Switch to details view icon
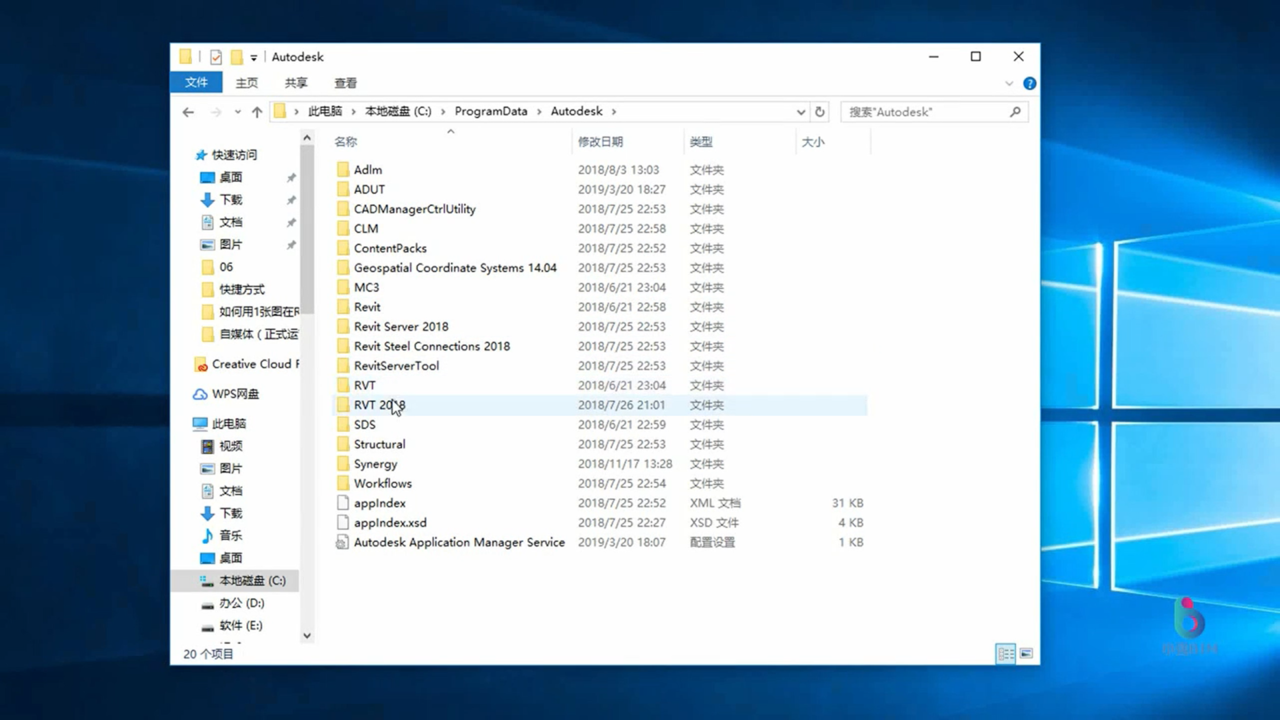Image resolution: width=1280 pixels, height=720 pixels. coord(1006,653)
